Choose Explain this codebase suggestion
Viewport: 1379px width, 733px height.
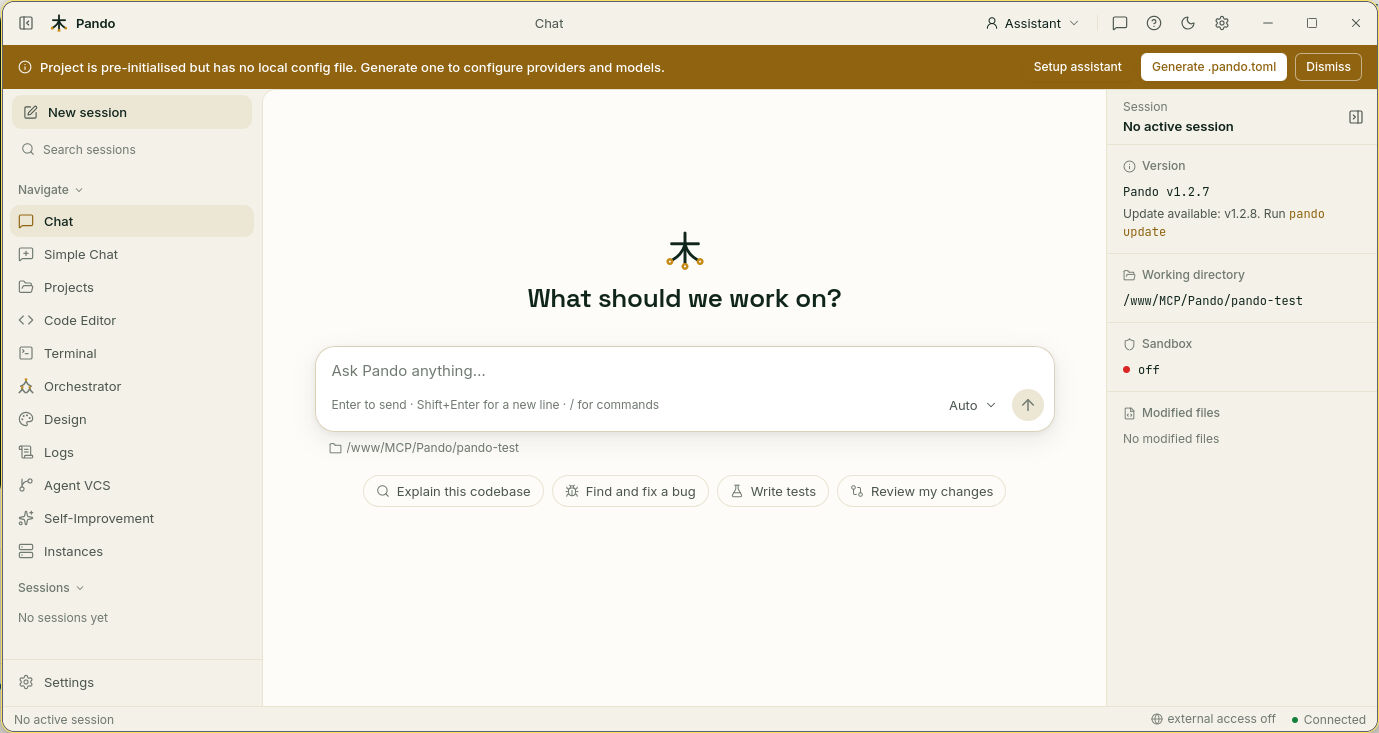tap(453, 491)
